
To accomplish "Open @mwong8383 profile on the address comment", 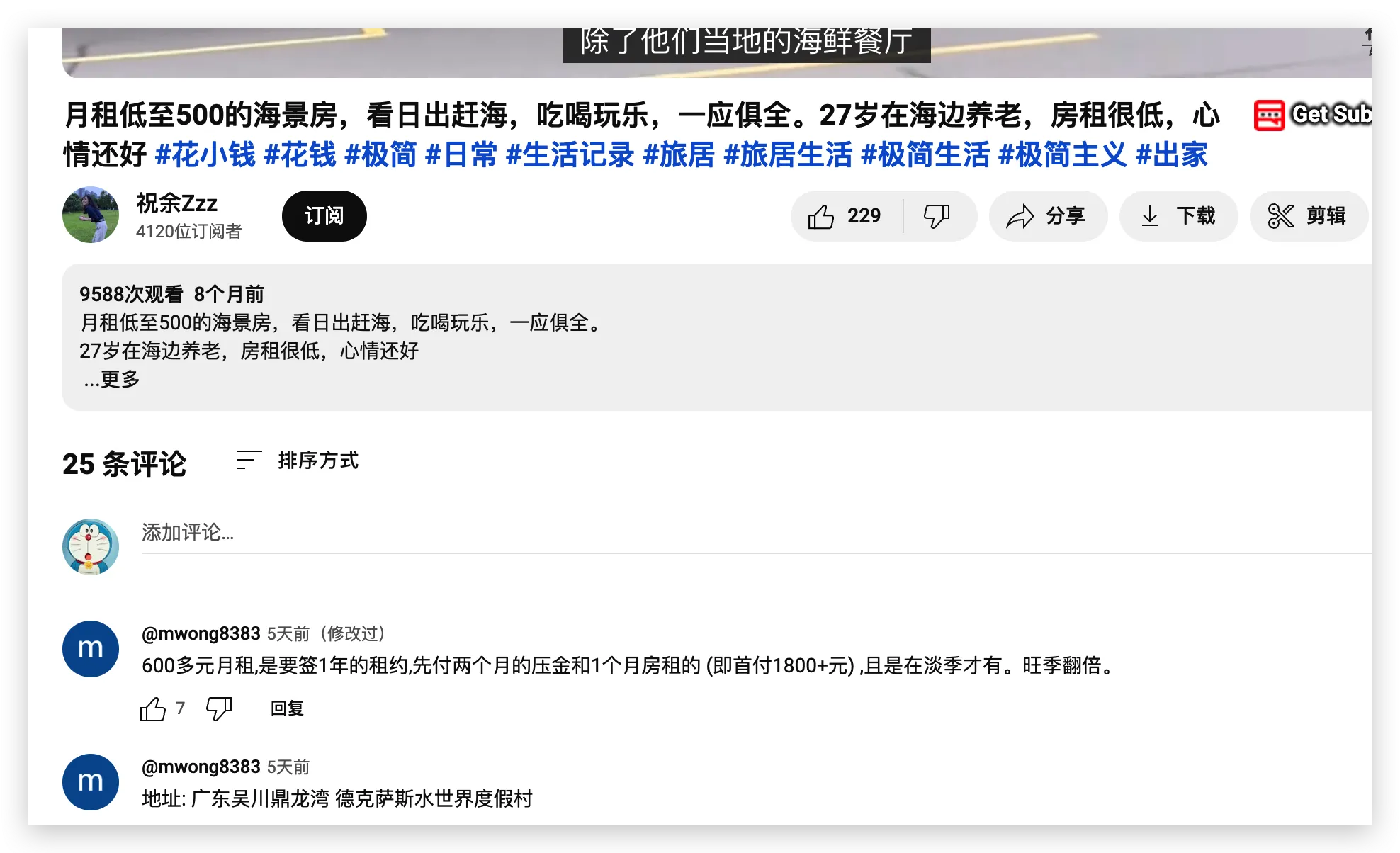I will click(x=201, y=767).
